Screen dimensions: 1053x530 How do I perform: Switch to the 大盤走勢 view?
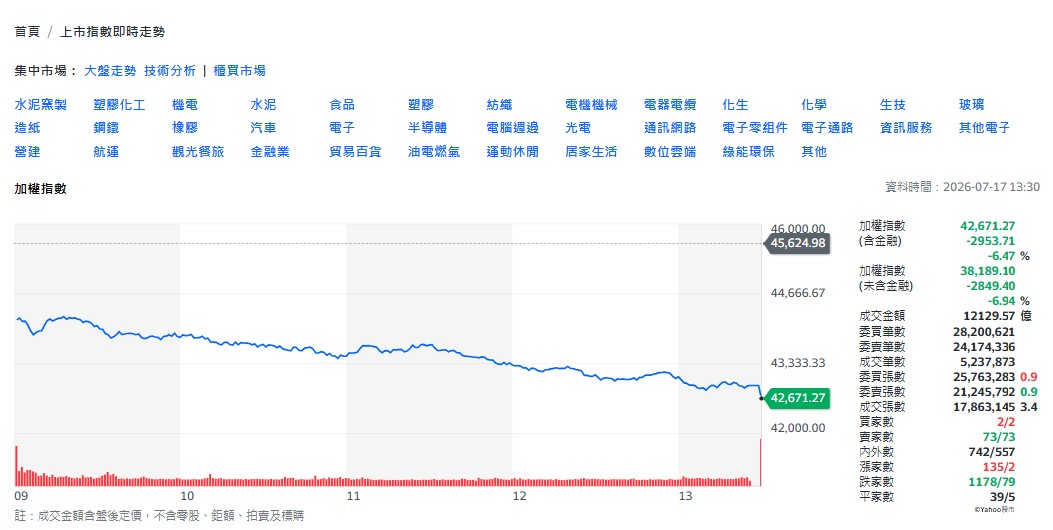coord(110,71)
